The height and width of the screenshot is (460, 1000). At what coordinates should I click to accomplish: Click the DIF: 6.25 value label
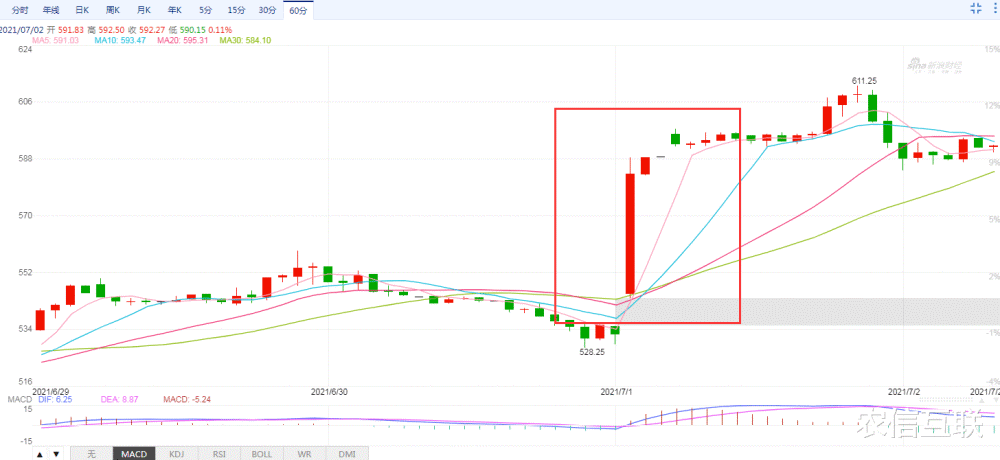tap(55, 399)
